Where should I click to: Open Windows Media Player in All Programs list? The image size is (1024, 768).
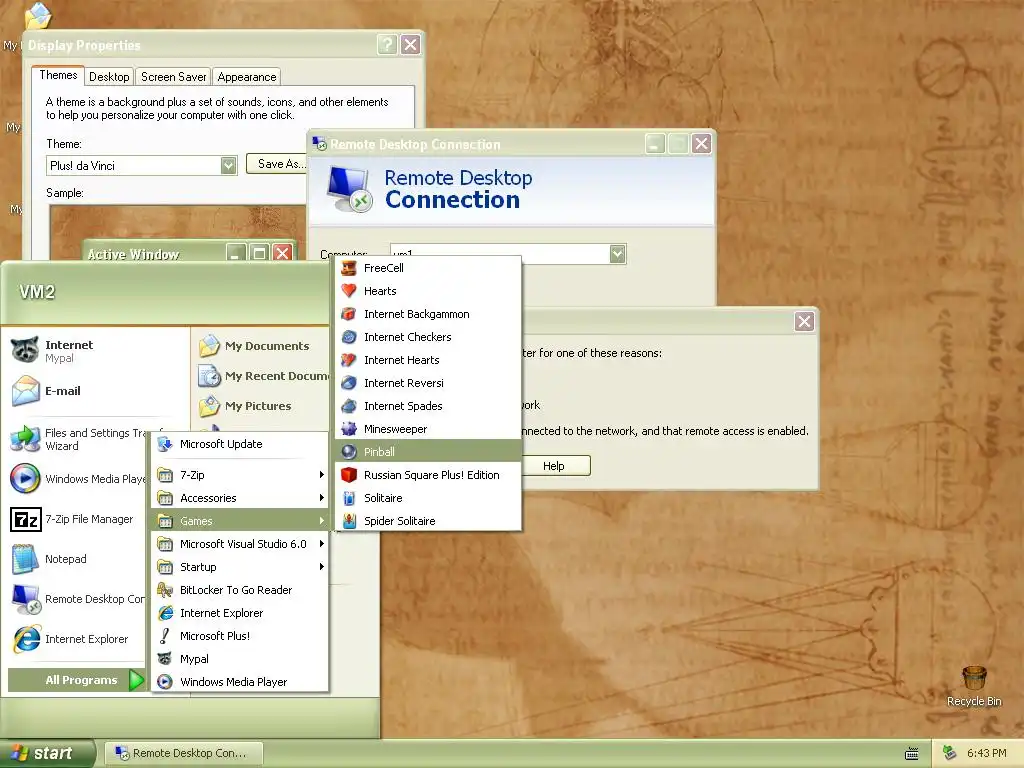(x=240, y=682)
